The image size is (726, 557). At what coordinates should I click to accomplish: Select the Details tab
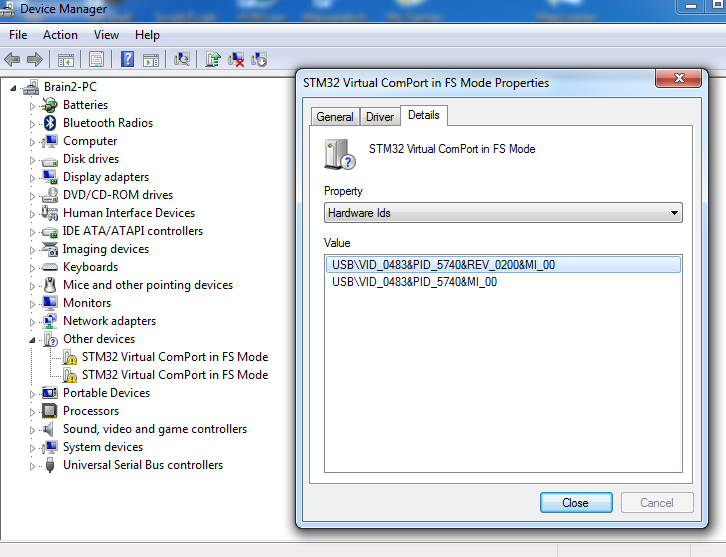point(424,115)
